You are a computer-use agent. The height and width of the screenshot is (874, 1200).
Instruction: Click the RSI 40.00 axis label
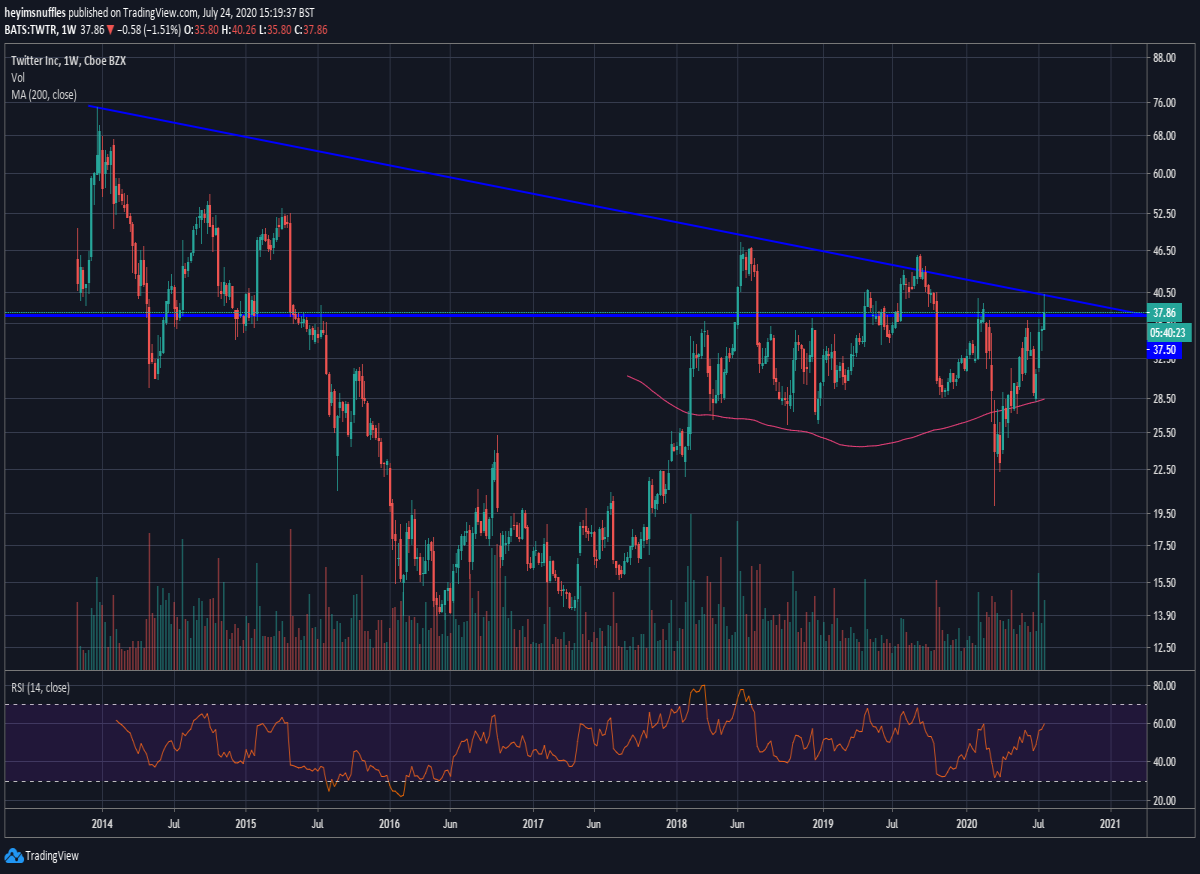[x=1164, y=761]
